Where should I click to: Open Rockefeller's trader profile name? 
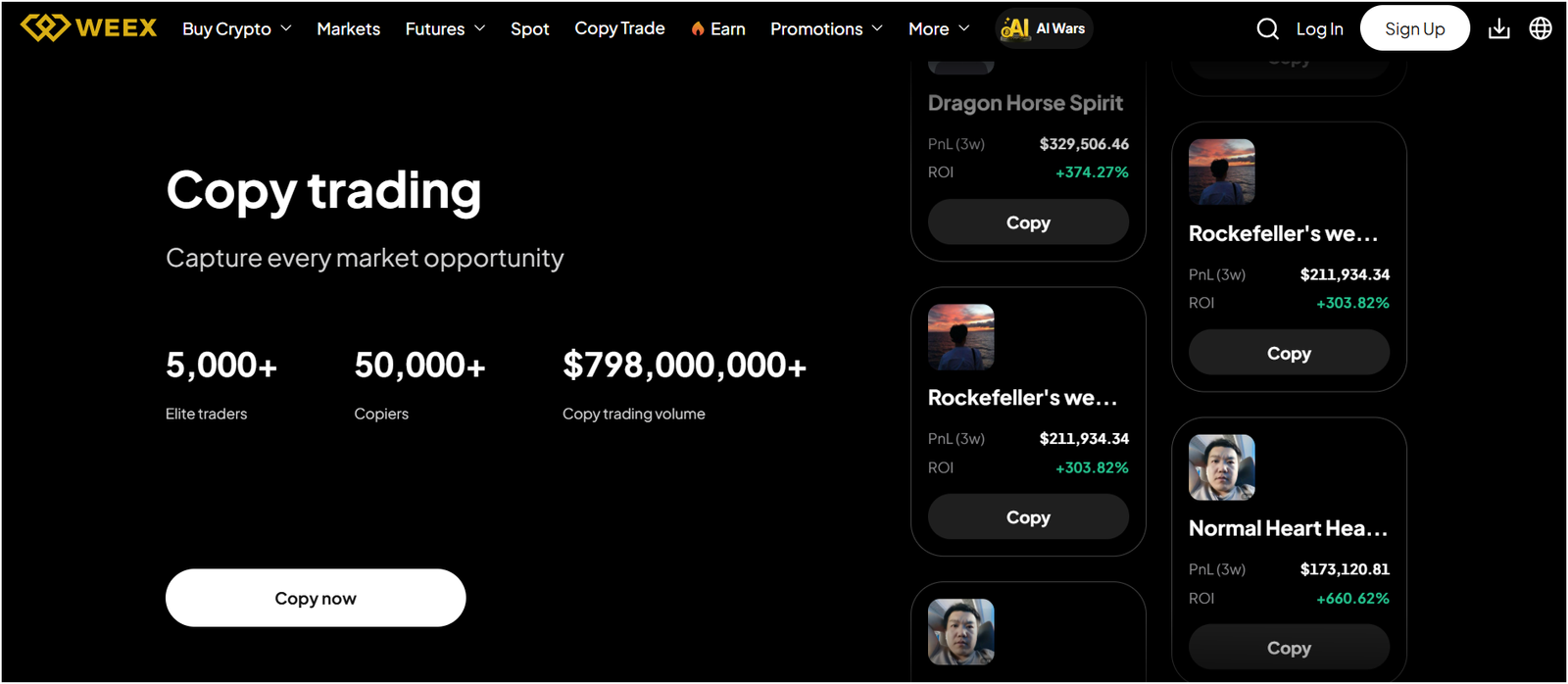(x=1025, y=397)
